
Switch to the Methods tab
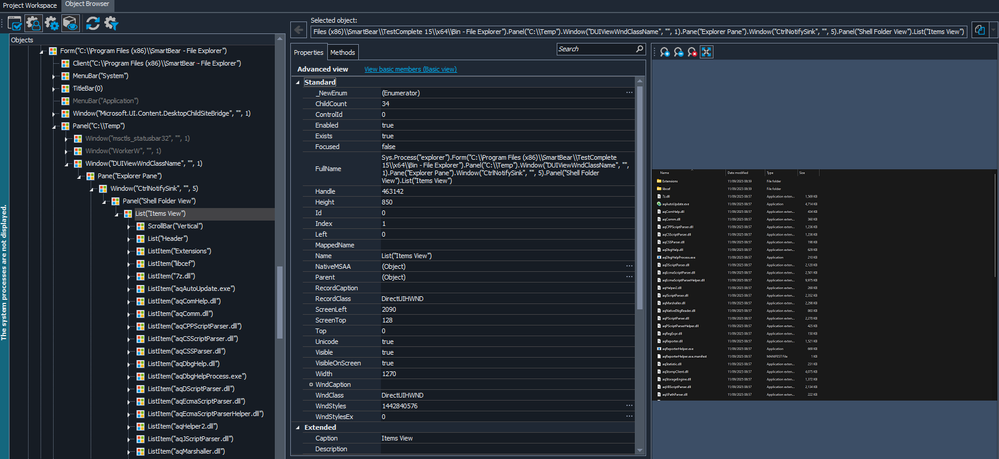(x=342, y=51)
